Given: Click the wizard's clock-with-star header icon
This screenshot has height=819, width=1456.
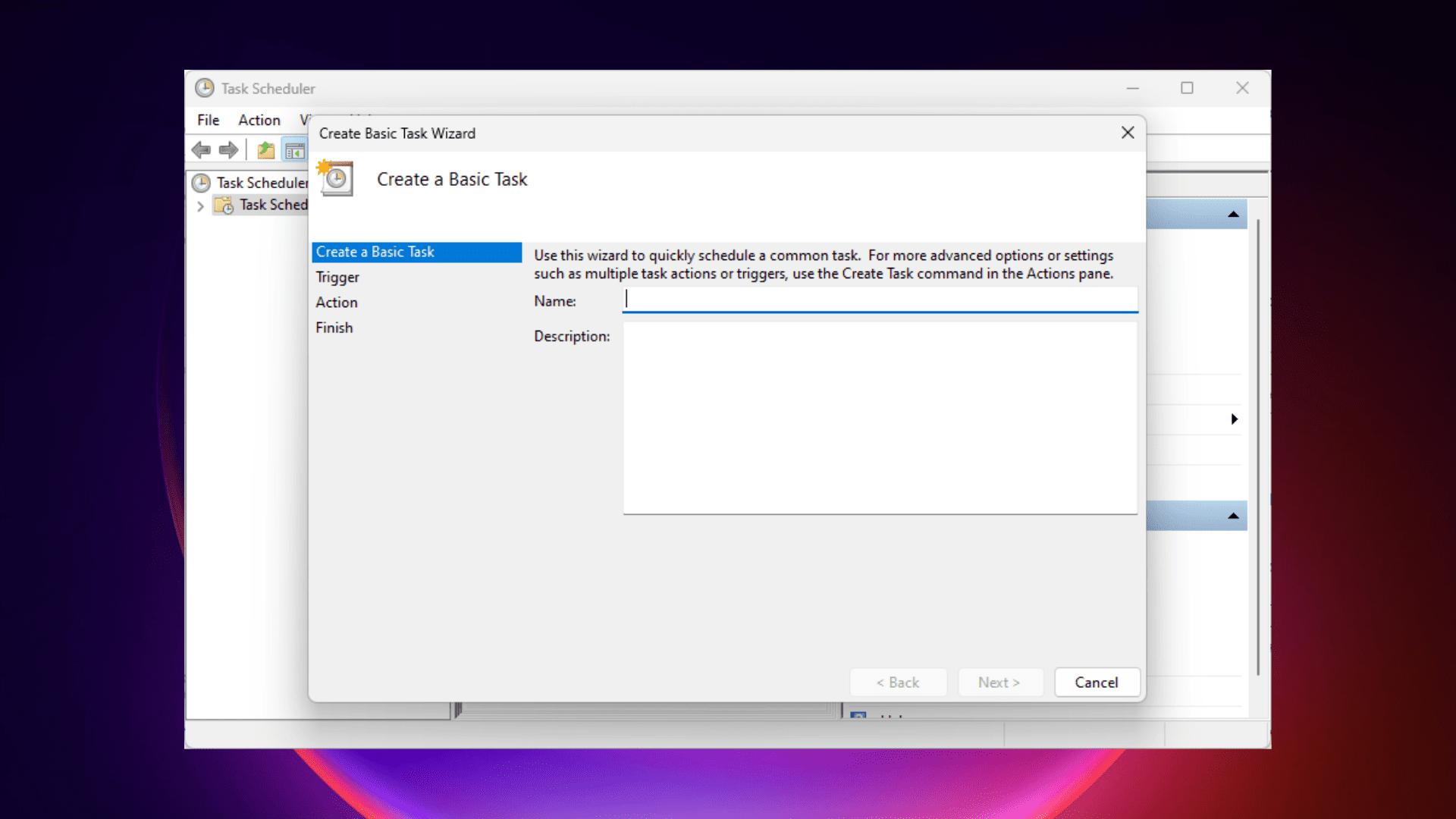Looking at the screenshot, I should click(335, 178).
